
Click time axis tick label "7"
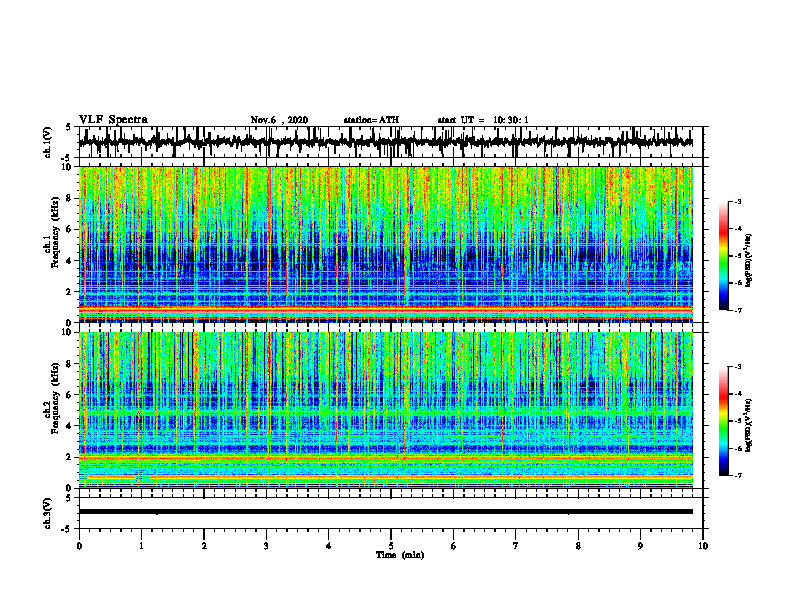click(516, 546)
